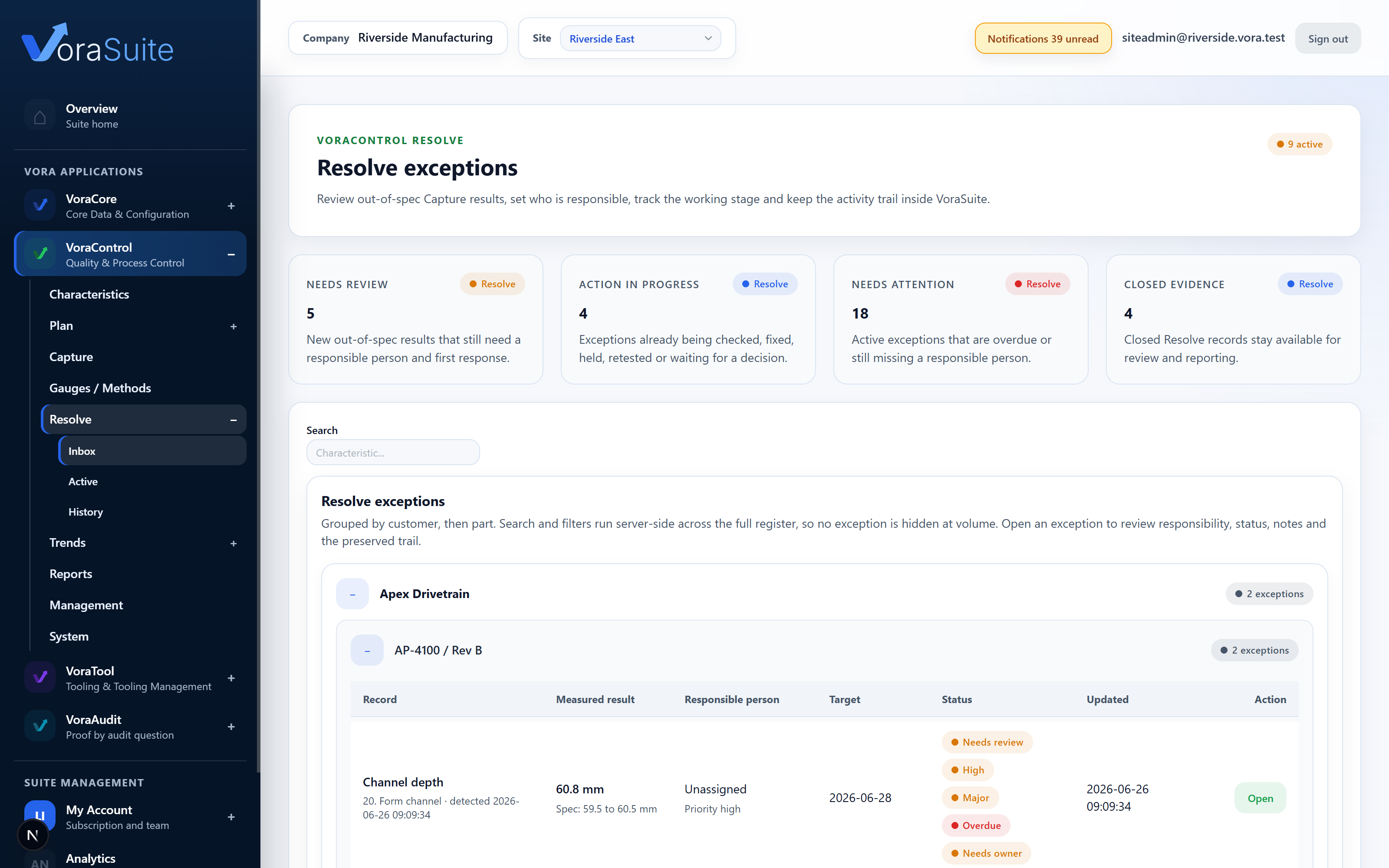Click the Record column header
This screenshot has height=868, width=1389.
tap(379, 699)
